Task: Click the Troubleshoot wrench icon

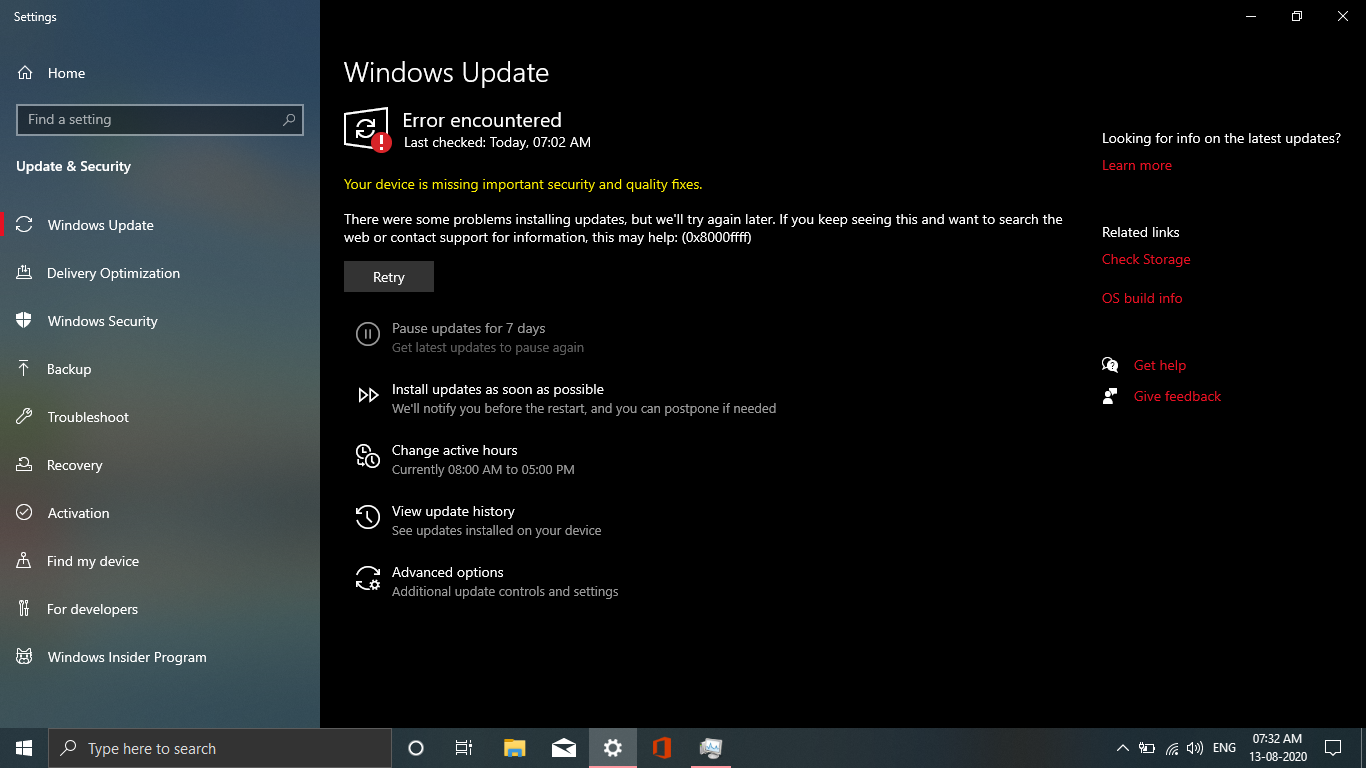Action: tap(25, 417)
